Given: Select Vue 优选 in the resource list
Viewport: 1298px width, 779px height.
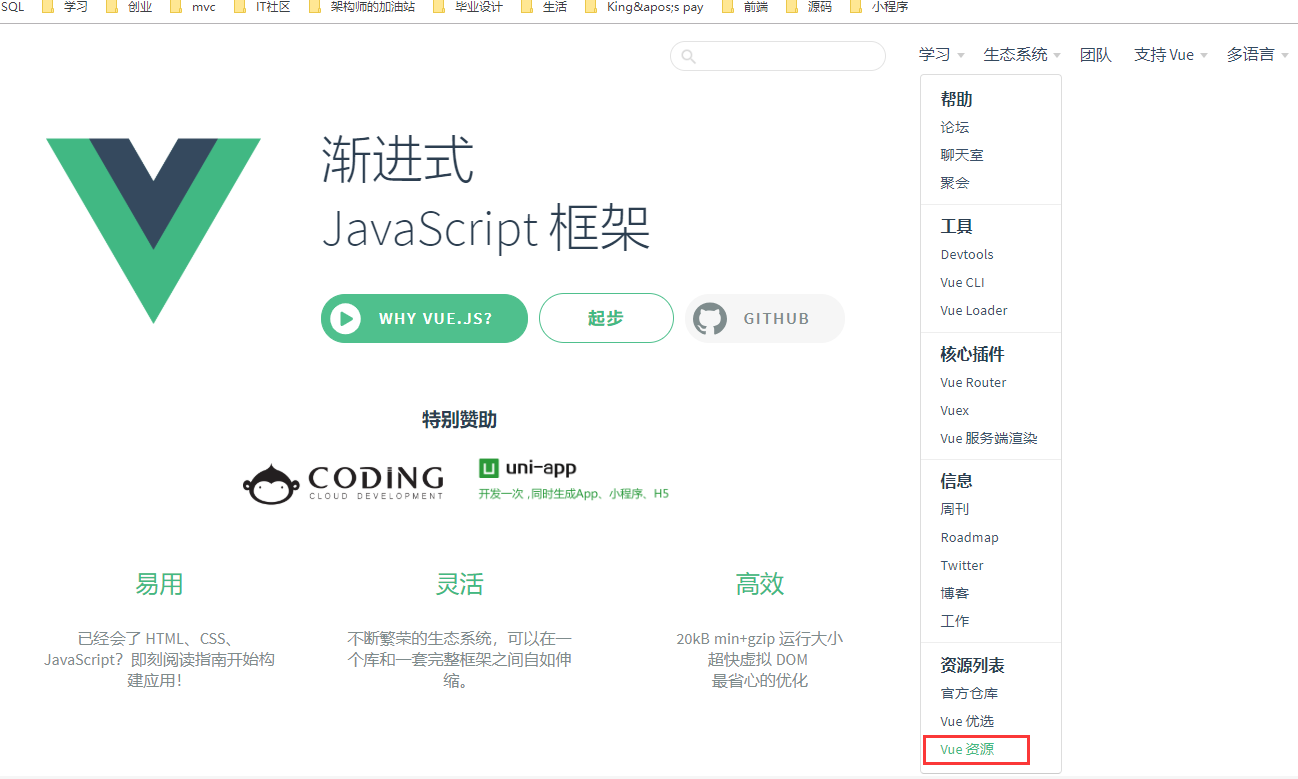Looking at the screenshot, I should tap(967, 721).
